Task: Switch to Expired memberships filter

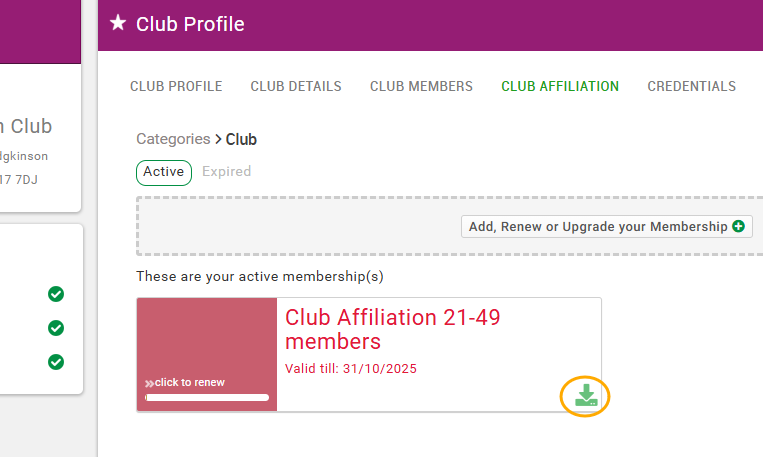Action: pyautogui.click(x=226, y=172)
